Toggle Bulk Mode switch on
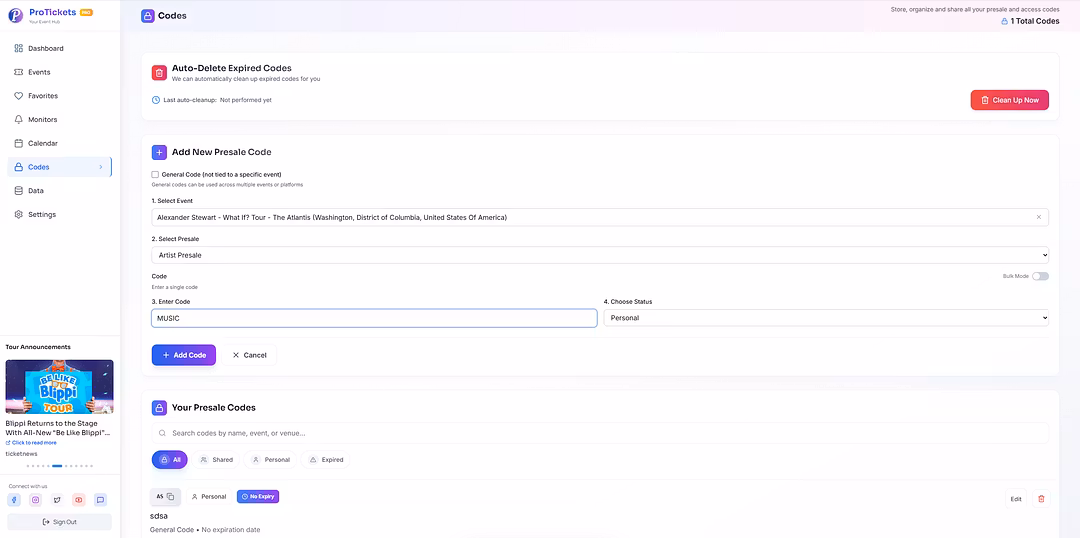Image resolution: width=1080 pixels, height=538 pixels. 1040,276
